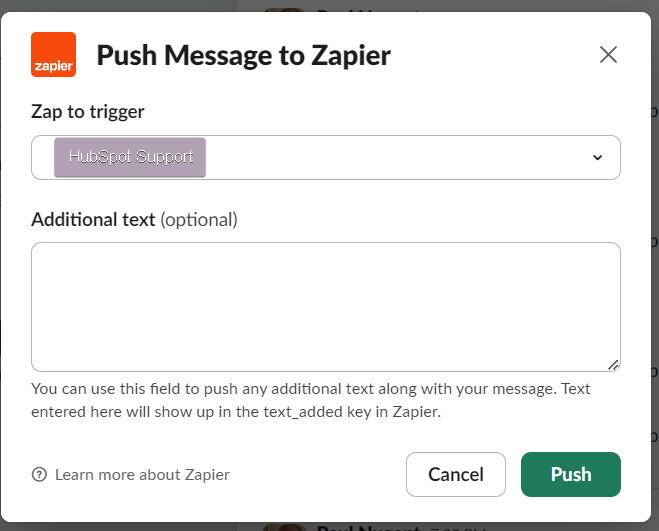Open the Zap to trigger dropdown
The image size is (659, 531).
pos(400,158)
